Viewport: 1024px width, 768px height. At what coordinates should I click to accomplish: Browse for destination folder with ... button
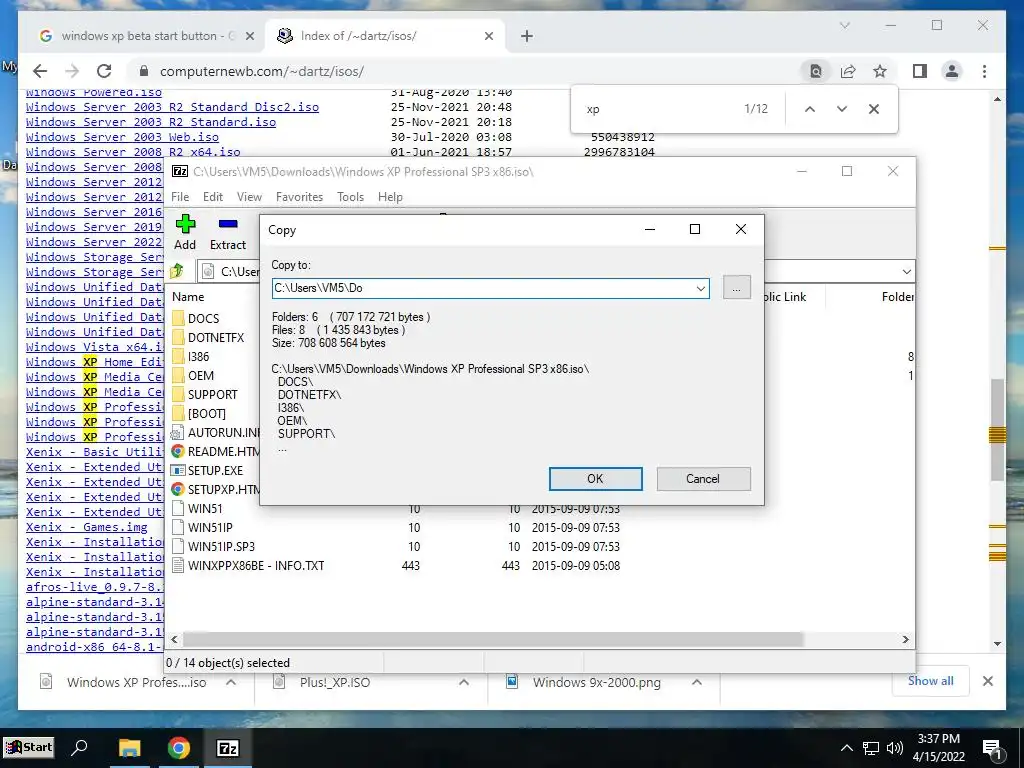pyautogui.click(x=737, y=287)
